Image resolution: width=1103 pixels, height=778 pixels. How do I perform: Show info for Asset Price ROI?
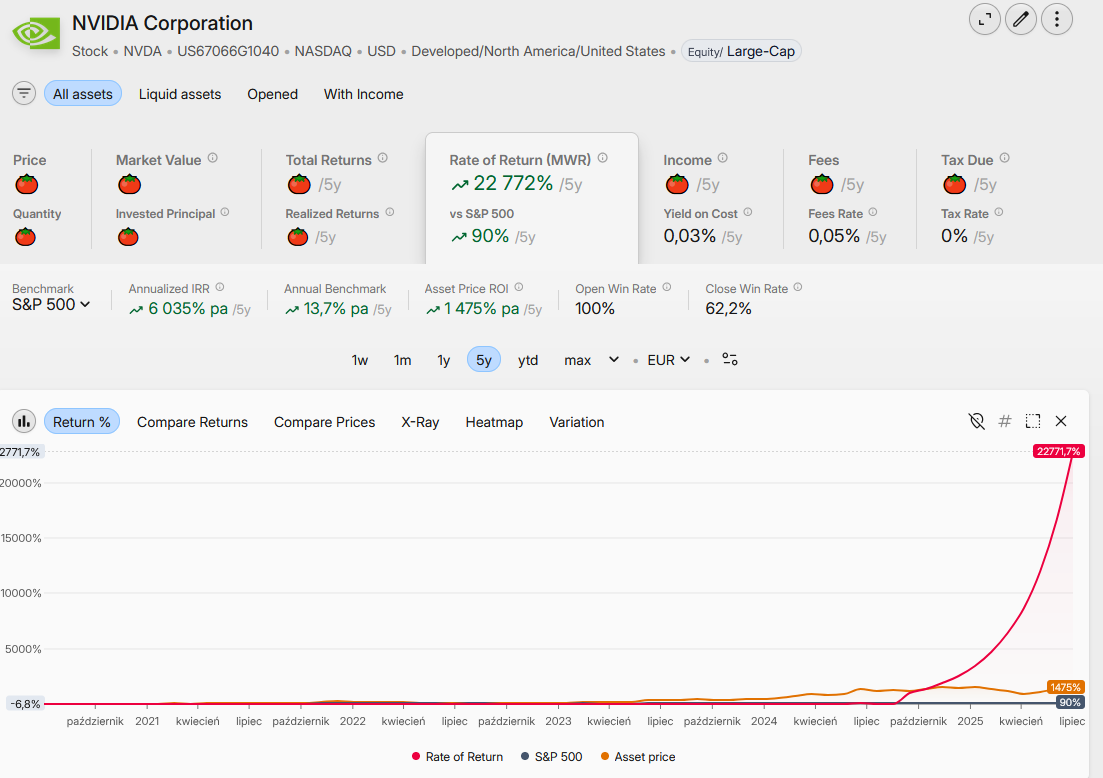518,287
